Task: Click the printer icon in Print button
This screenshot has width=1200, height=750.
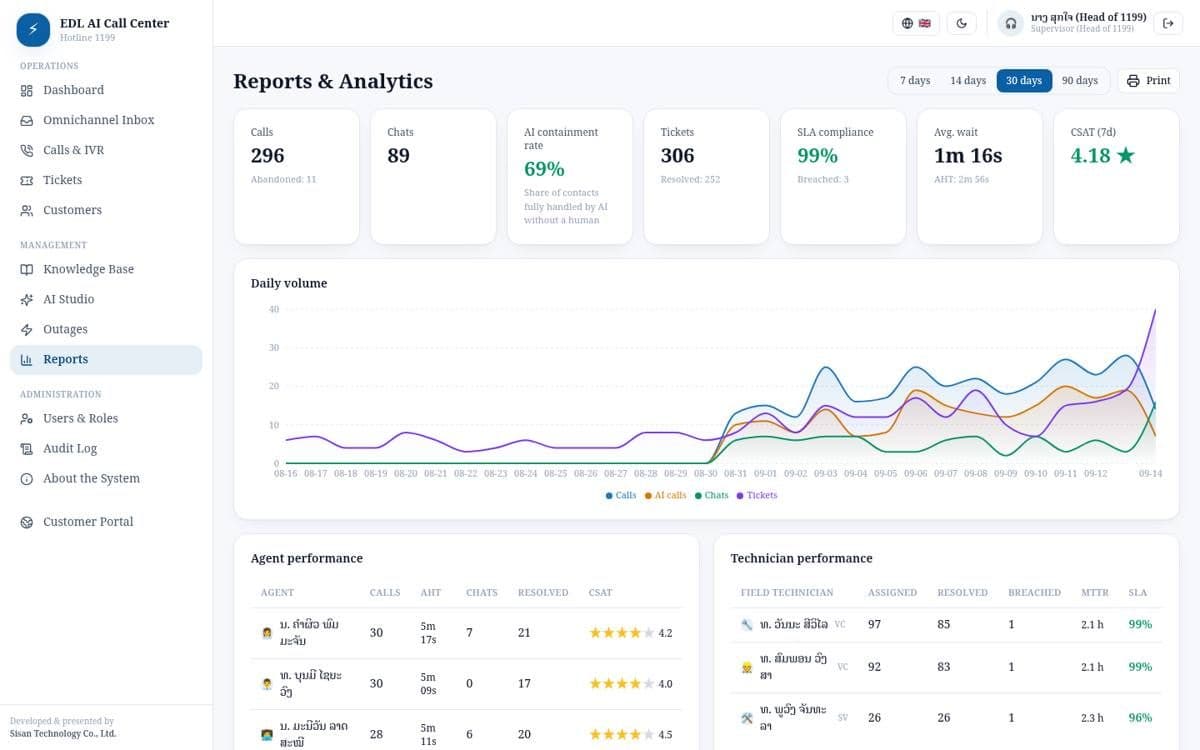Action: [x=1133, y=80]
